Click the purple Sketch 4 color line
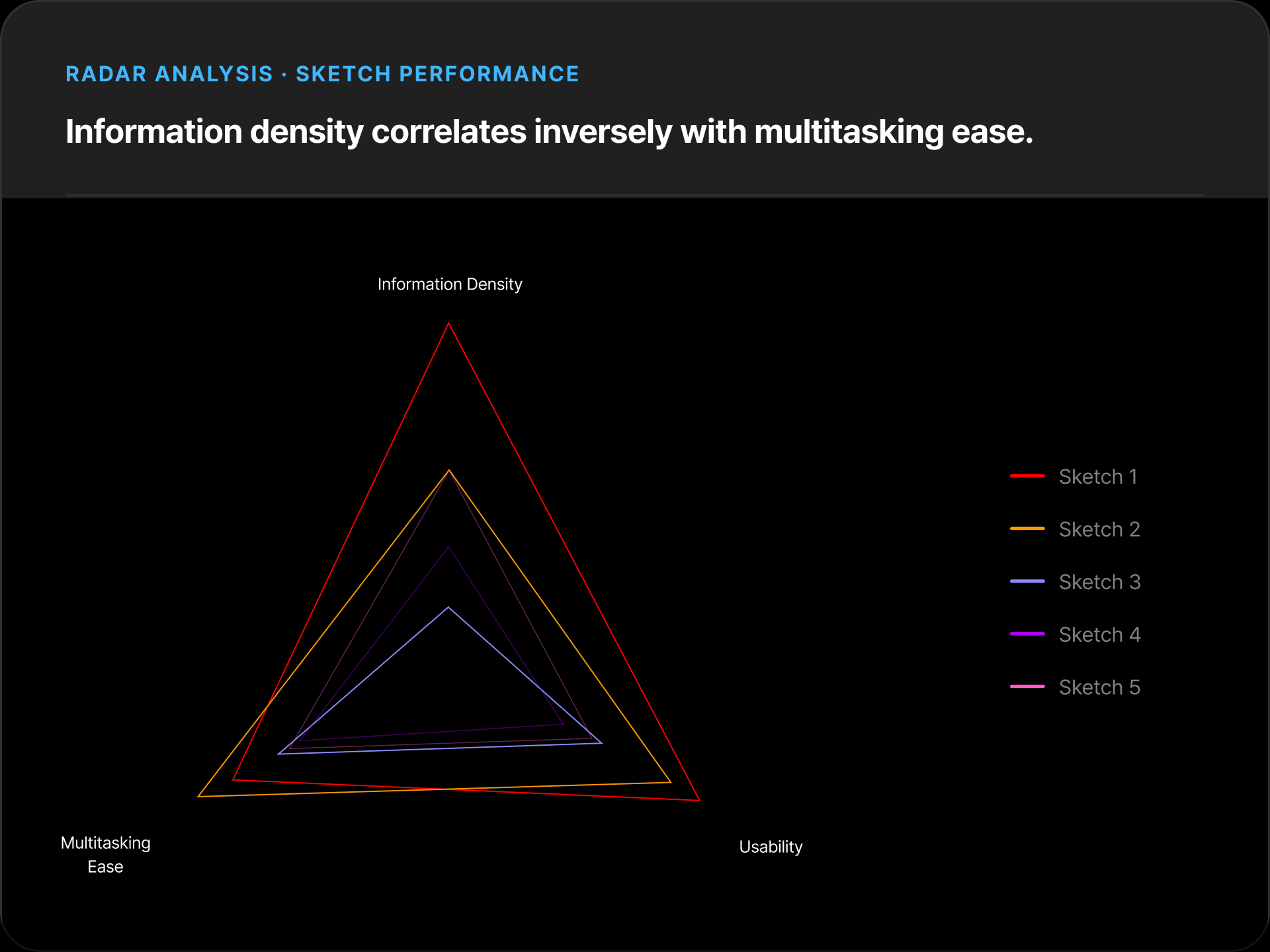The image size is (1270, 952). coord(1027,635)
